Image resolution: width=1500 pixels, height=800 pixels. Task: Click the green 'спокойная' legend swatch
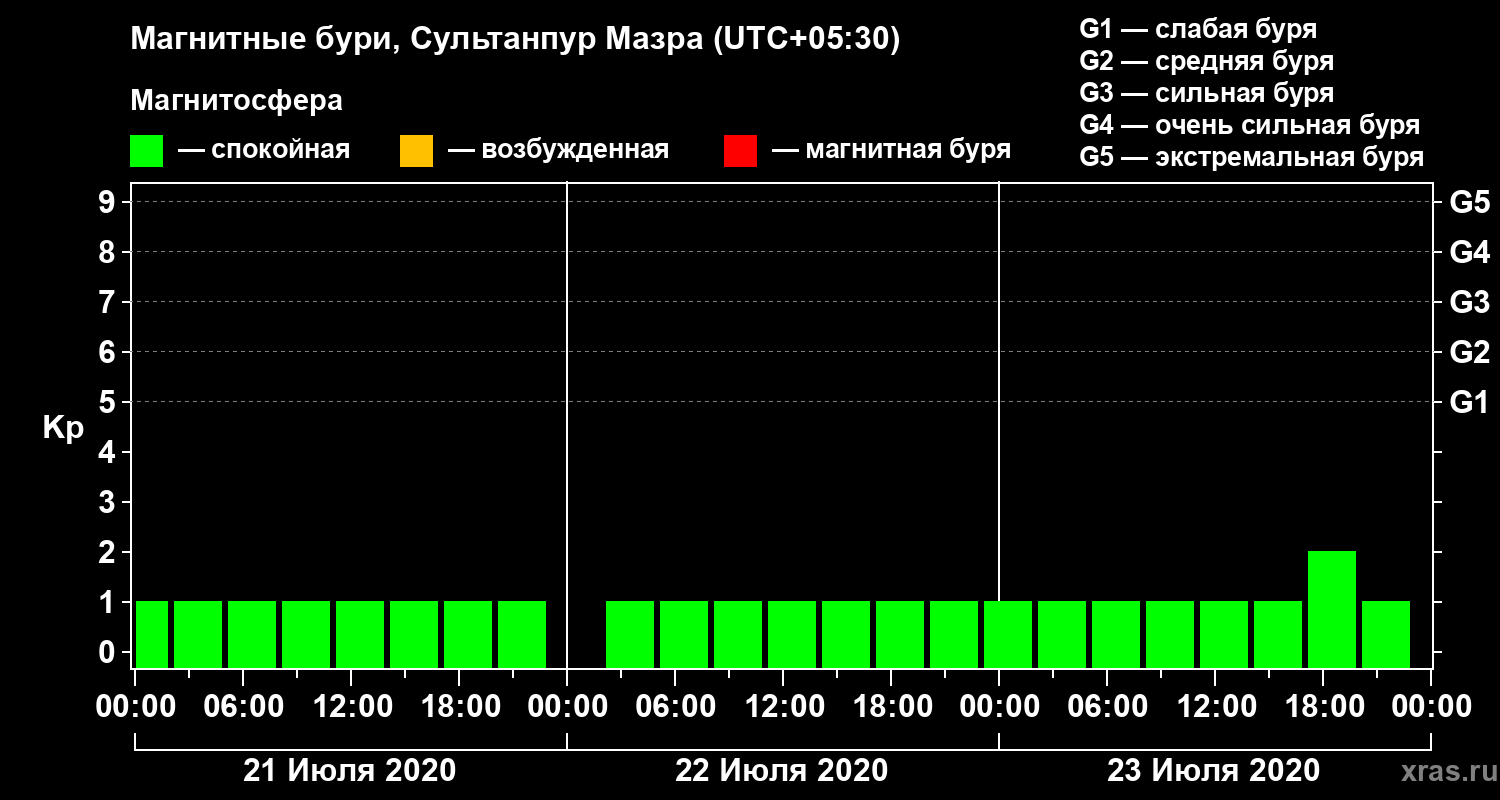(146, 151)
